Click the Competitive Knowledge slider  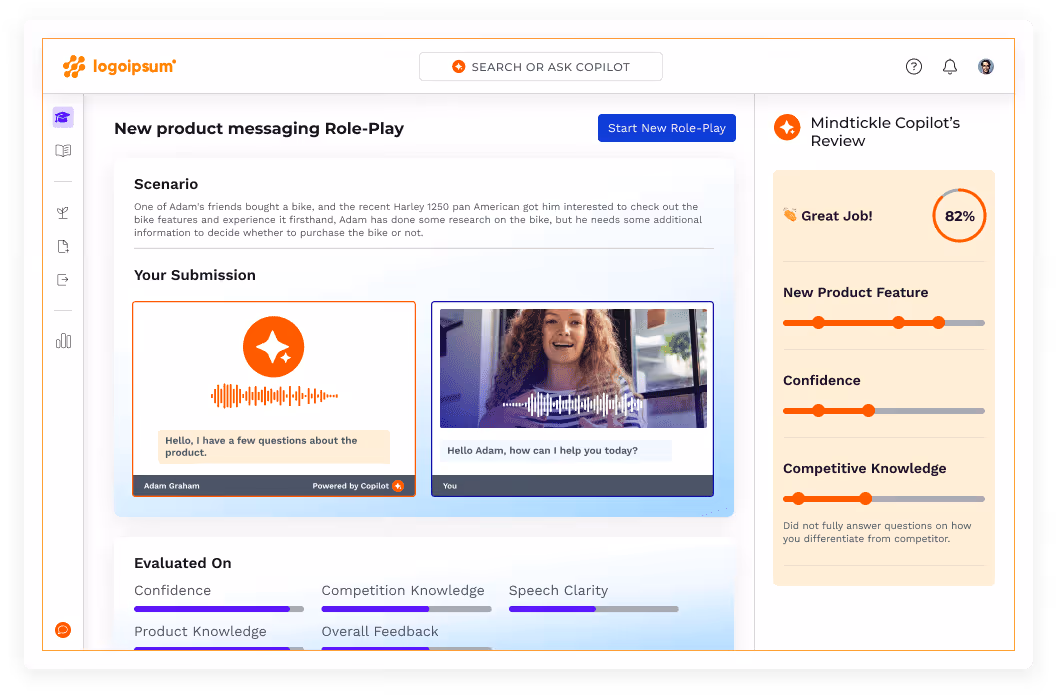click(884, 499)
